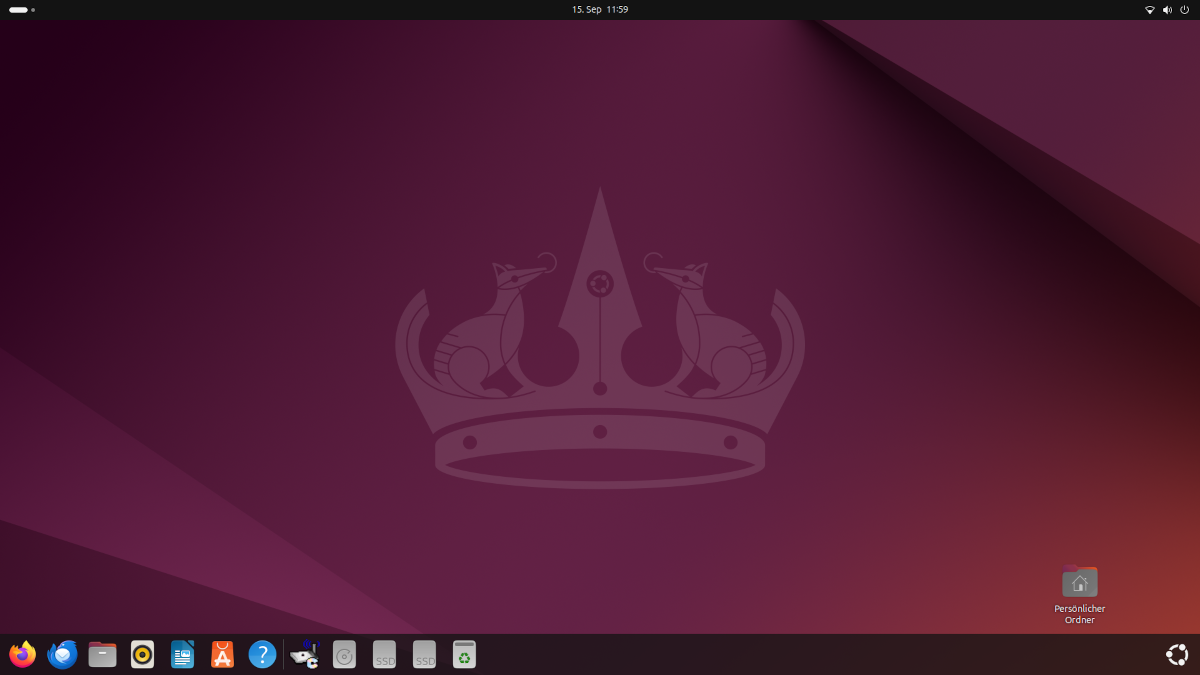Image resolution: width=1200 pixels, height=675 pixels.
Task: Open the Help question mark icon
Action: [x=262, y=655]
